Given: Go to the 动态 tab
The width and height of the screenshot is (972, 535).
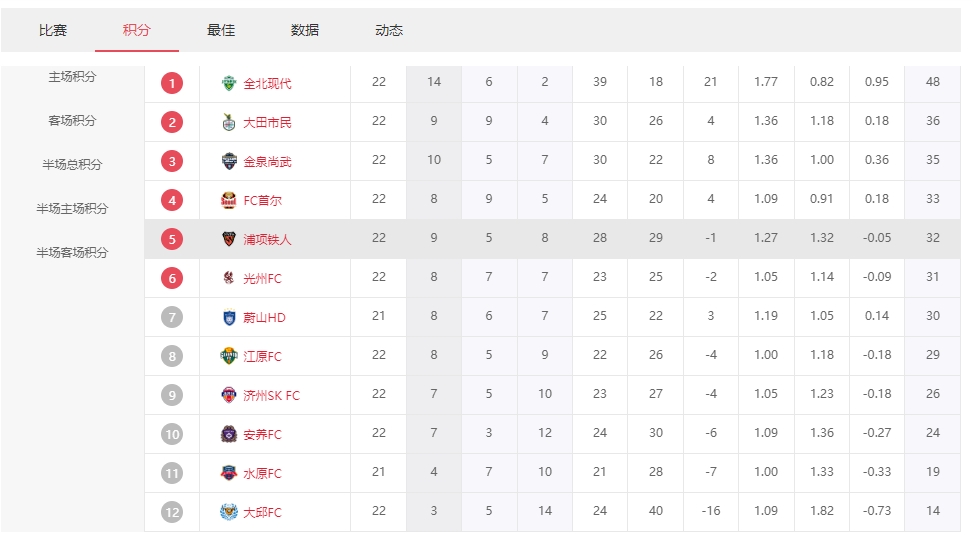Looking at the screenshot, I should [389, 30].
